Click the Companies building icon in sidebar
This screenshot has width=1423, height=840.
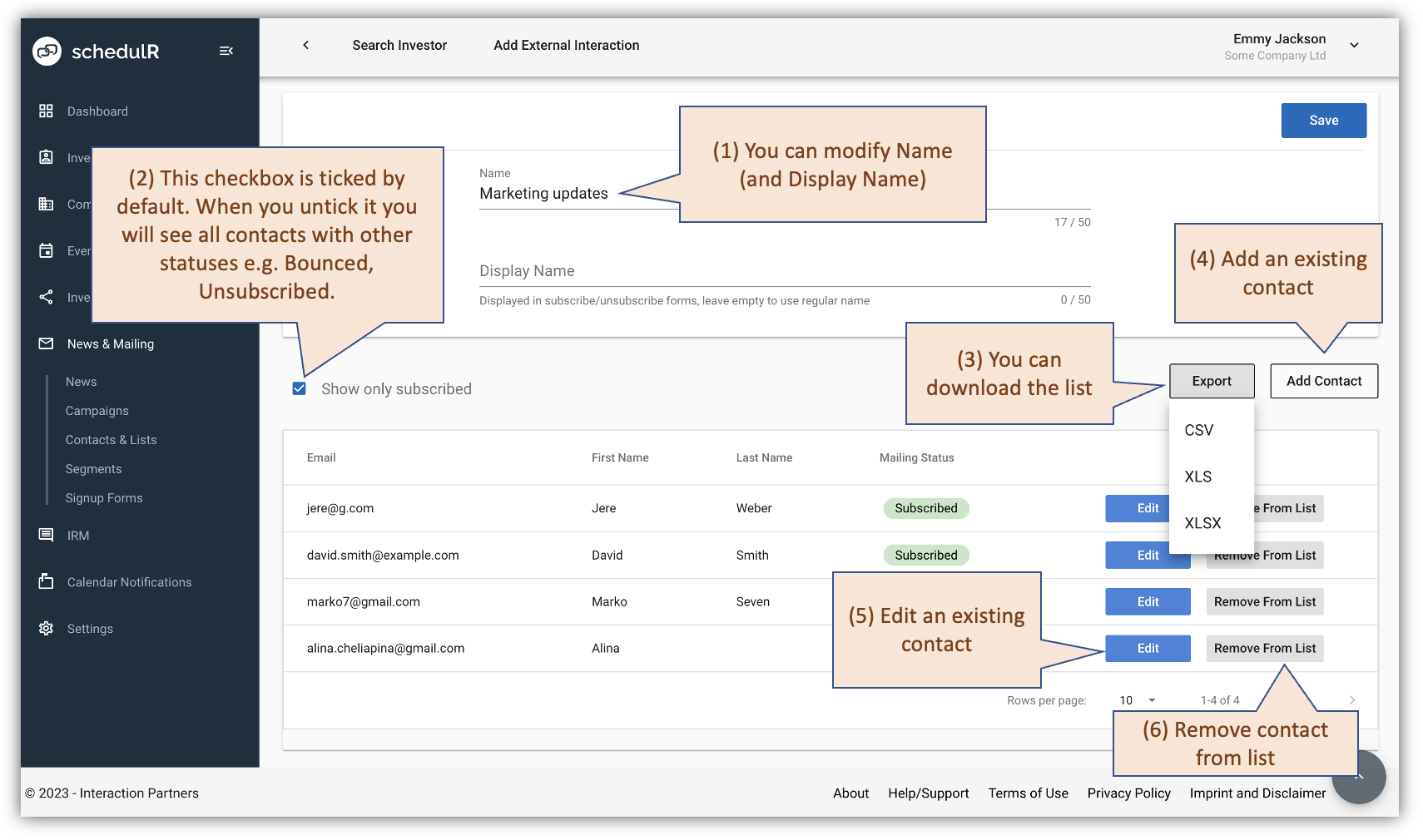[46, 204]
